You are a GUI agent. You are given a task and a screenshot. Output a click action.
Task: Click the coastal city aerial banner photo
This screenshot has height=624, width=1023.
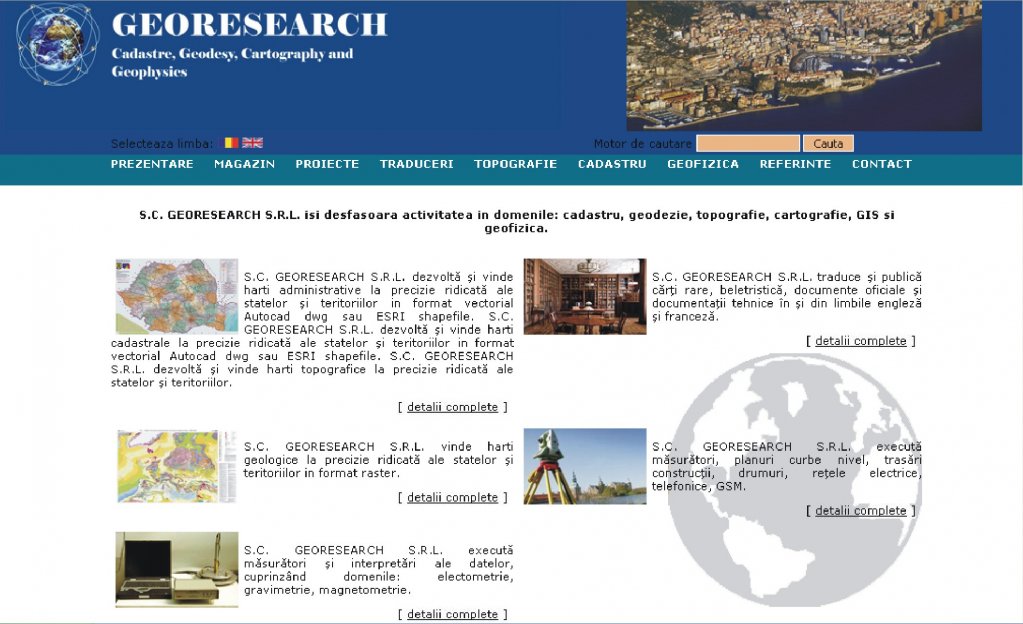point(804,65)
